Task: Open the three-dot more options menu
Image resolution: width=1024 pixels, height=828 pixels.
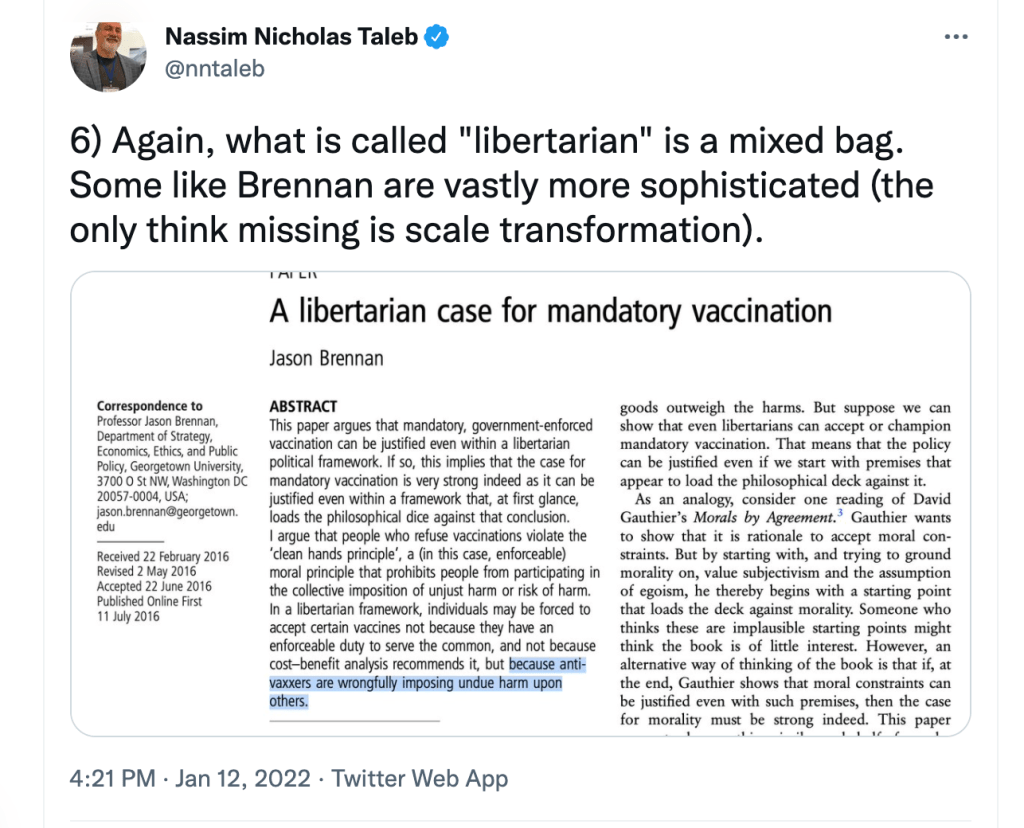Action: click(956, 37)
